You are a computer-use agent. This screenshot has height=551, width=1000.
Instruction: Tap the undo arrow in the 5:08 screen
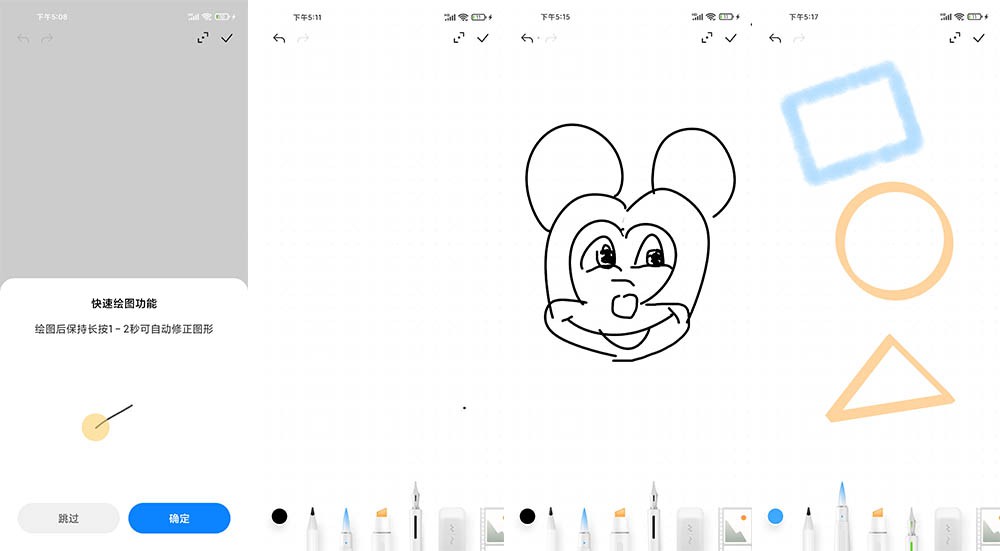(x=24, y=39)
